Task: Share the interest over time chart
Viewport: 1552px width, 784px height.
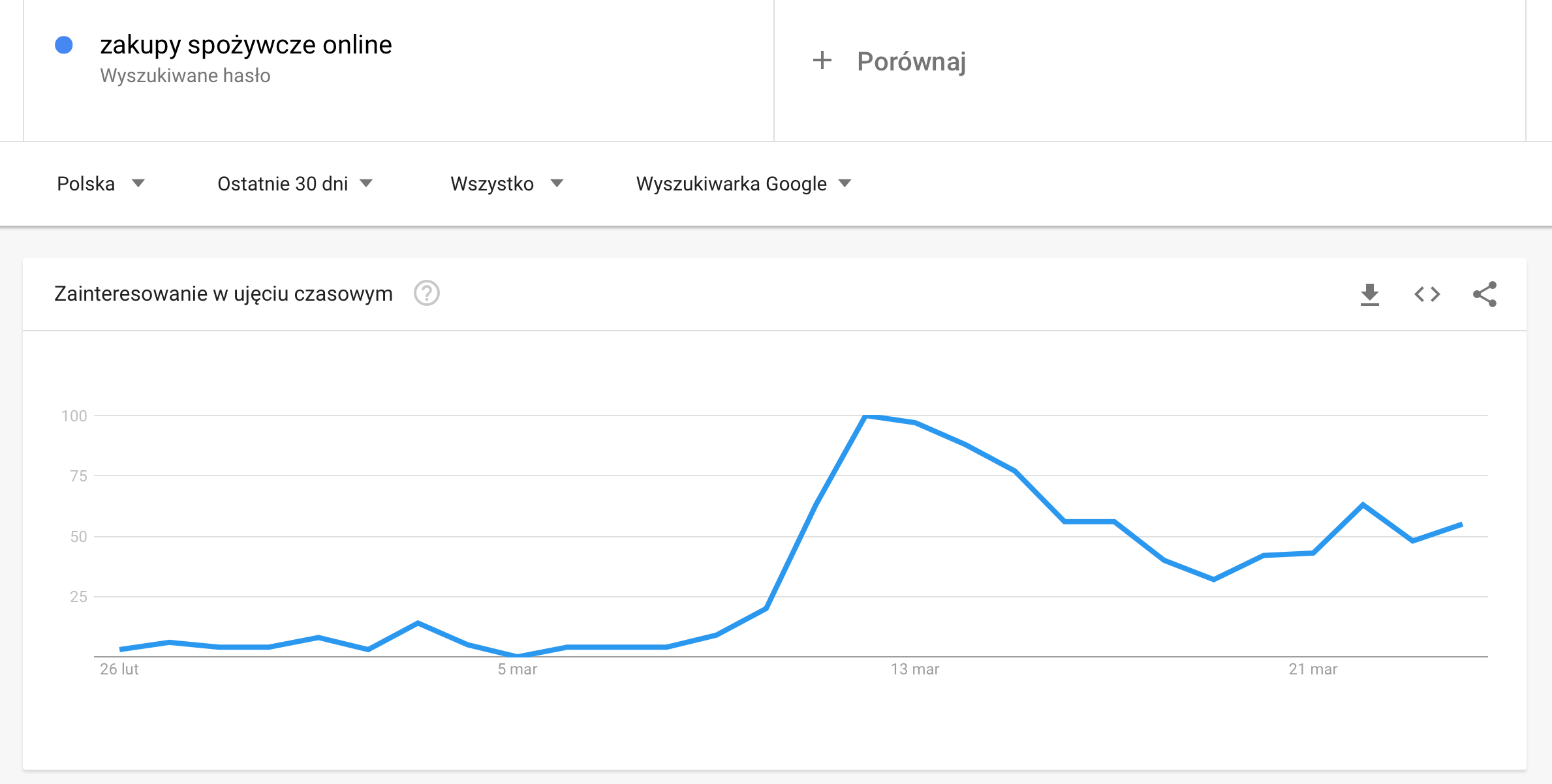Action: point(1484,294)
